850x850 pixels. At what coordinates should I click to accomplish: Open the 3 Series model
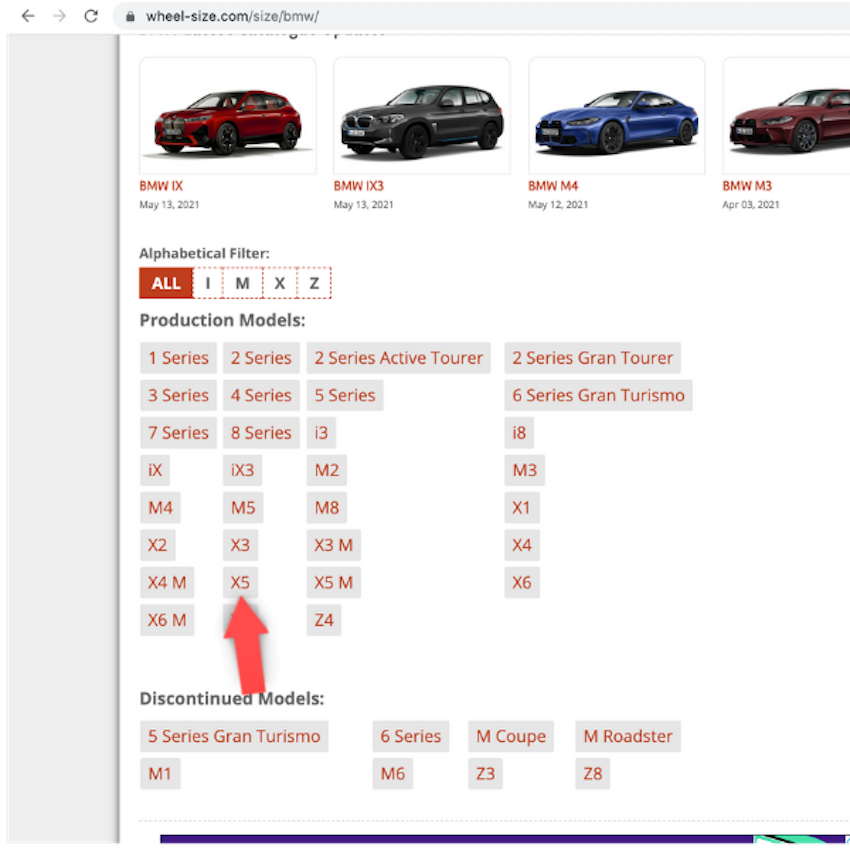click(x=178, y=395)
